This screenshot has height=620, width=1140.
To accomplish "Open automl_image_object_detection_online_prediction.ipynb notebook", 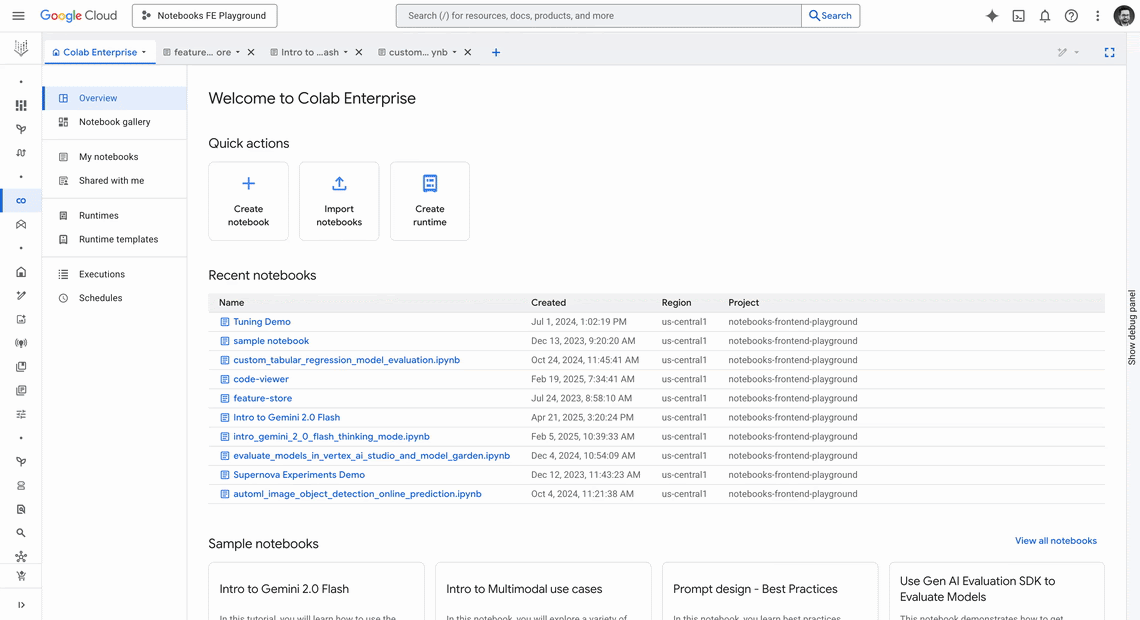I will [x=357, y=494].
